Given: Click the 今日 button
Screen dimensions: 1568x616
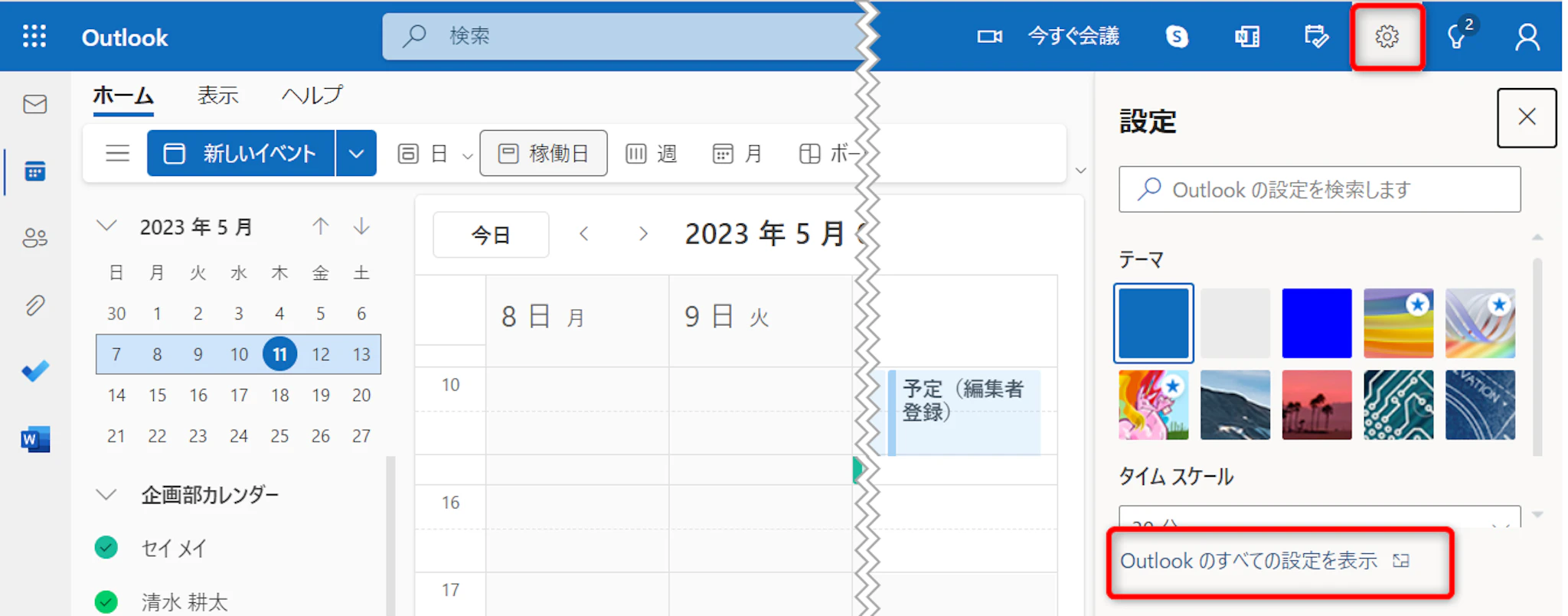Looking at the screenshot, I should [x=491, y=235].
